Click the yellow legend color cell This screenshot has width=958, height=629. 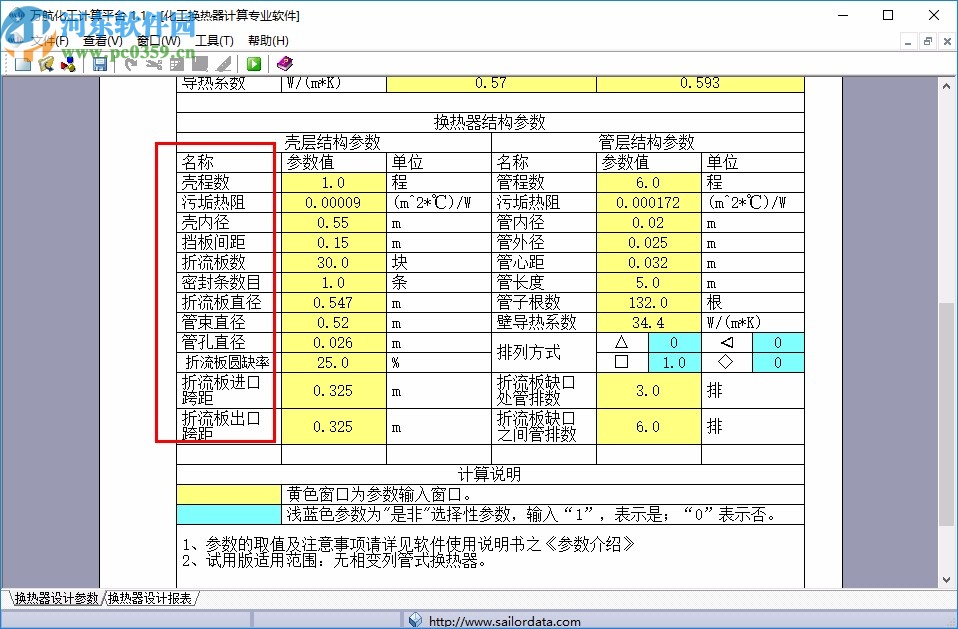click(229, 495)
